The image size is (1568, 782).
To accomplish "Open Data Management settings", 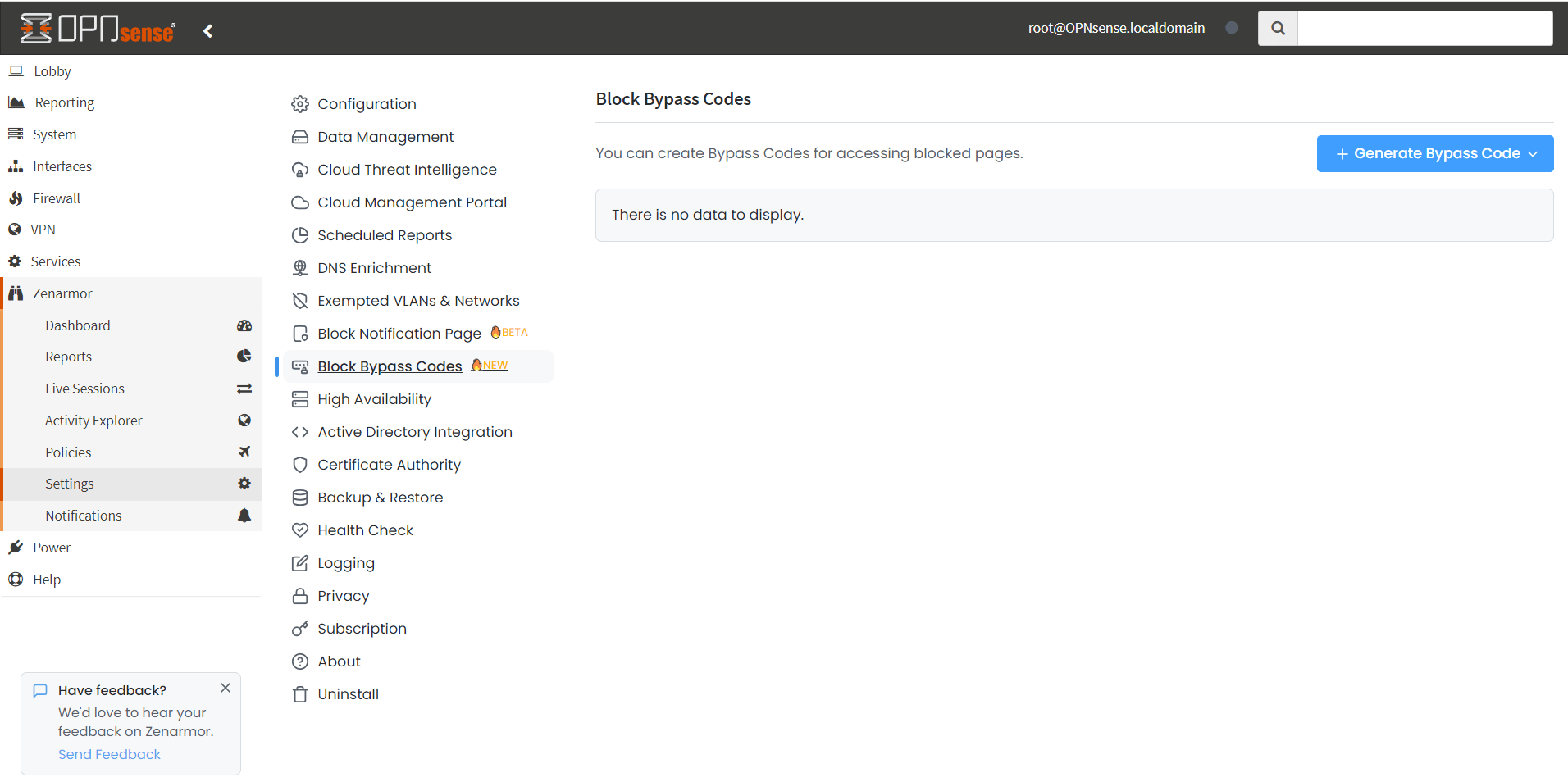I will point(385,137).
